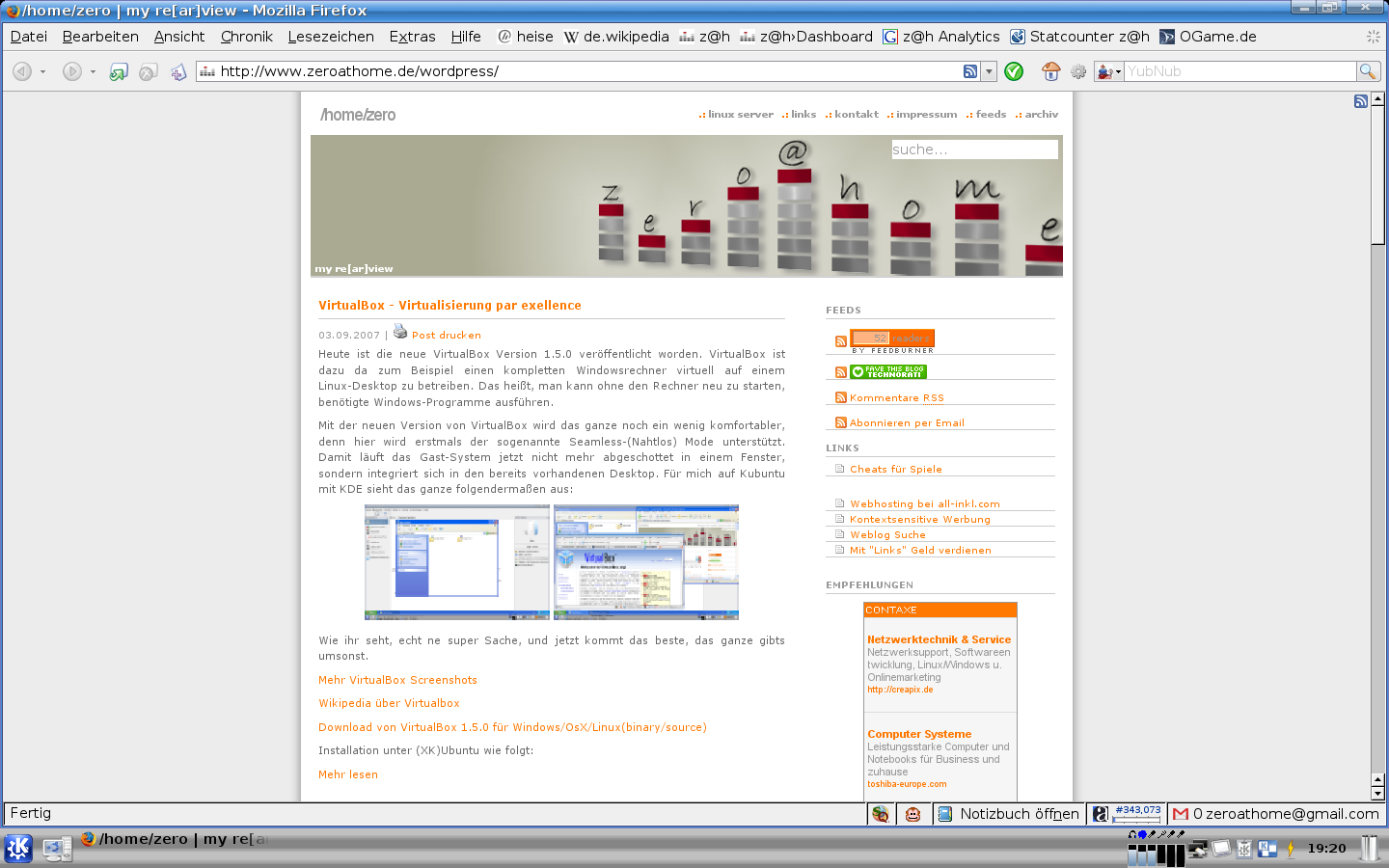Click the printer icon next to Post drucken
Screen dimensions: 1389x868
tap(400, 332)
